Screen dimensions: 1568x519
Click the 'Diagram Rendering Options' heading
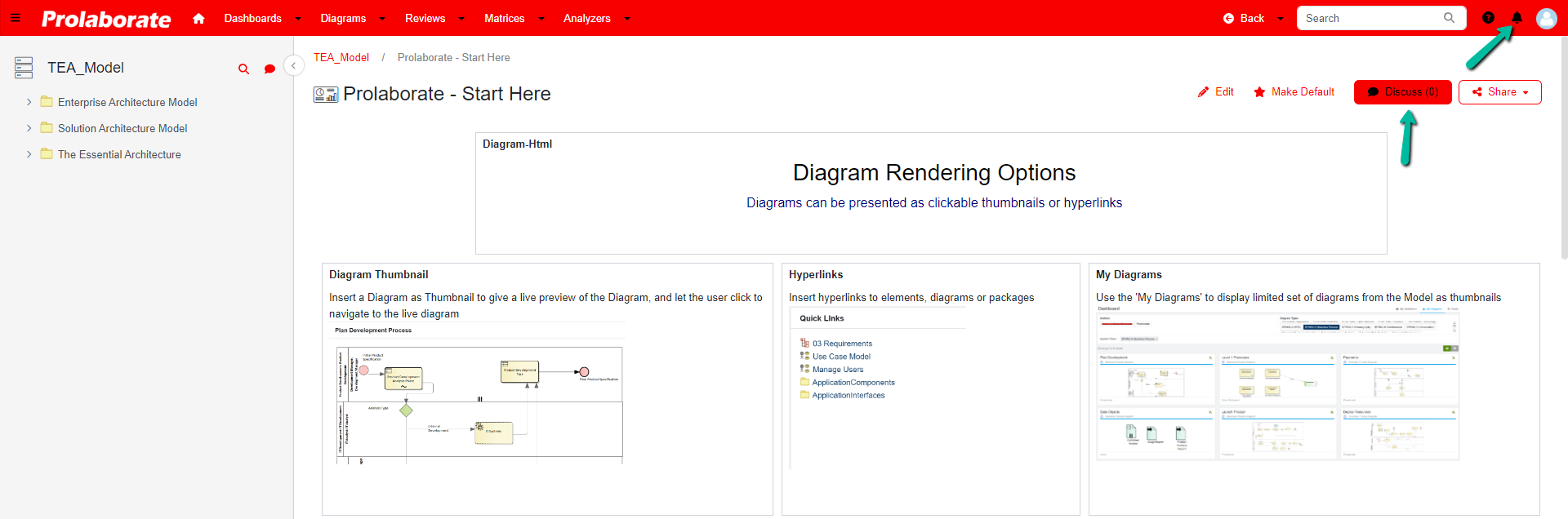934,173
